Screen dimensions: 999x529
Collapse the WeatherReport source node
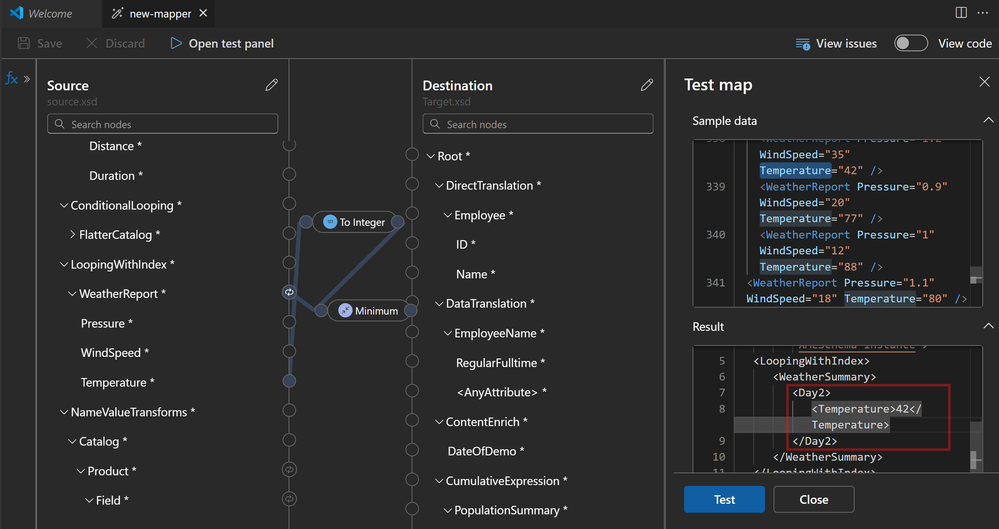tap(72, 294)
